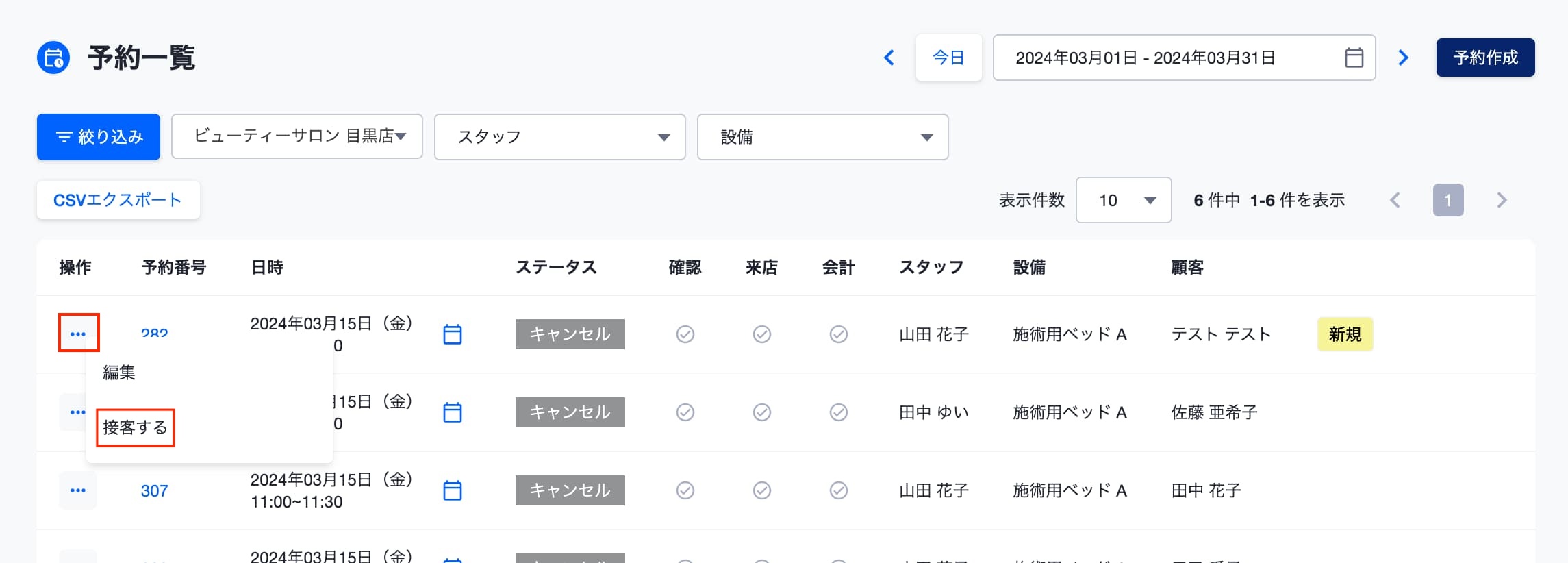Click calendar icon in 佐藤 亜希子 row
The height and width of the screenshot is (563, 1568).
click(x=453, y=412)
